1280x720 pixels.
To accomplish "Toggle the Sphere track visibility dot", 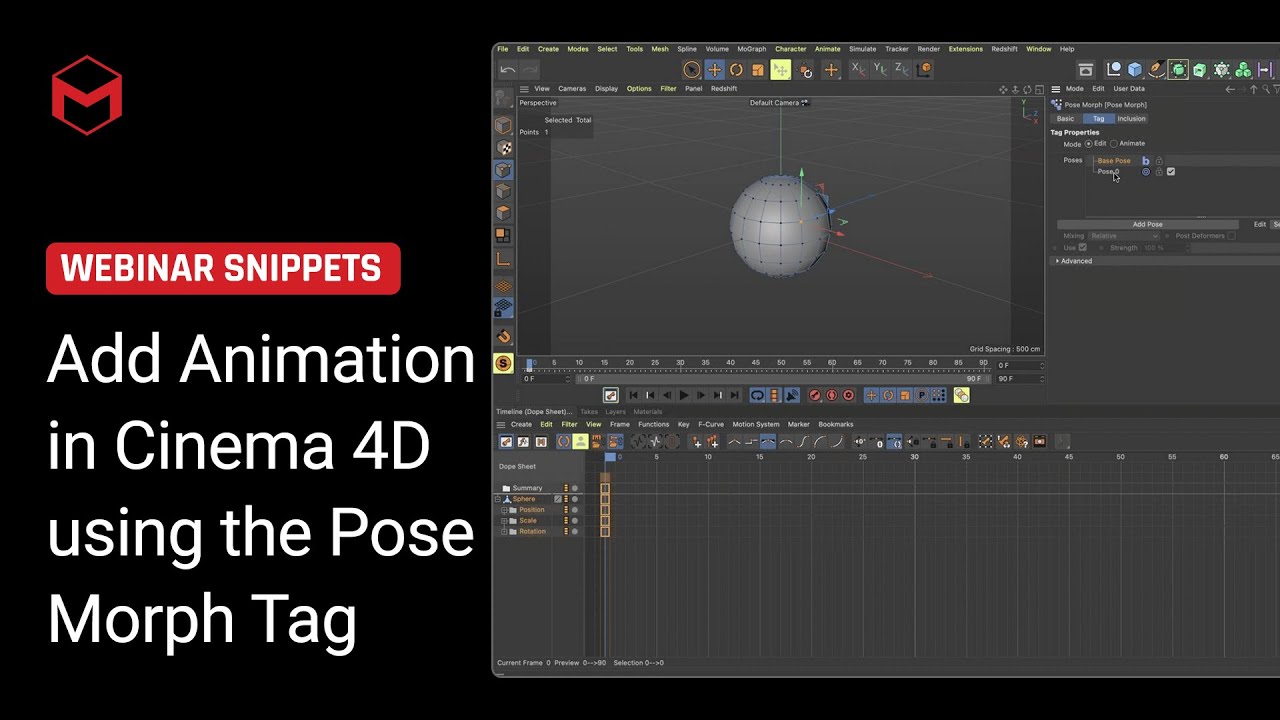I will pos(574,499).
